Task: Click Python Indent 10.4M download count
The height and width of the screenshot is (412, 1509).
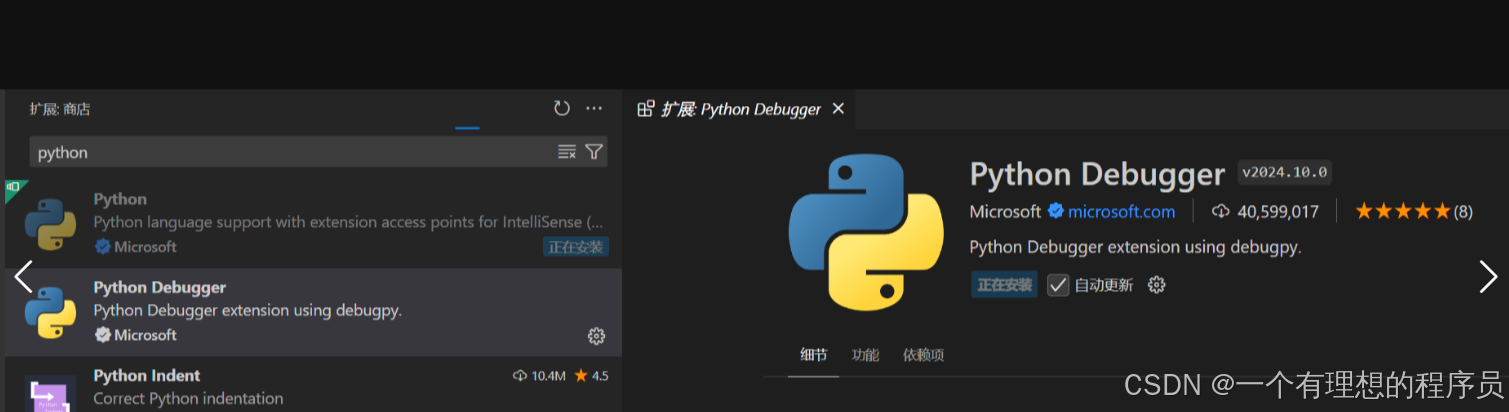Action: [539, 376]
